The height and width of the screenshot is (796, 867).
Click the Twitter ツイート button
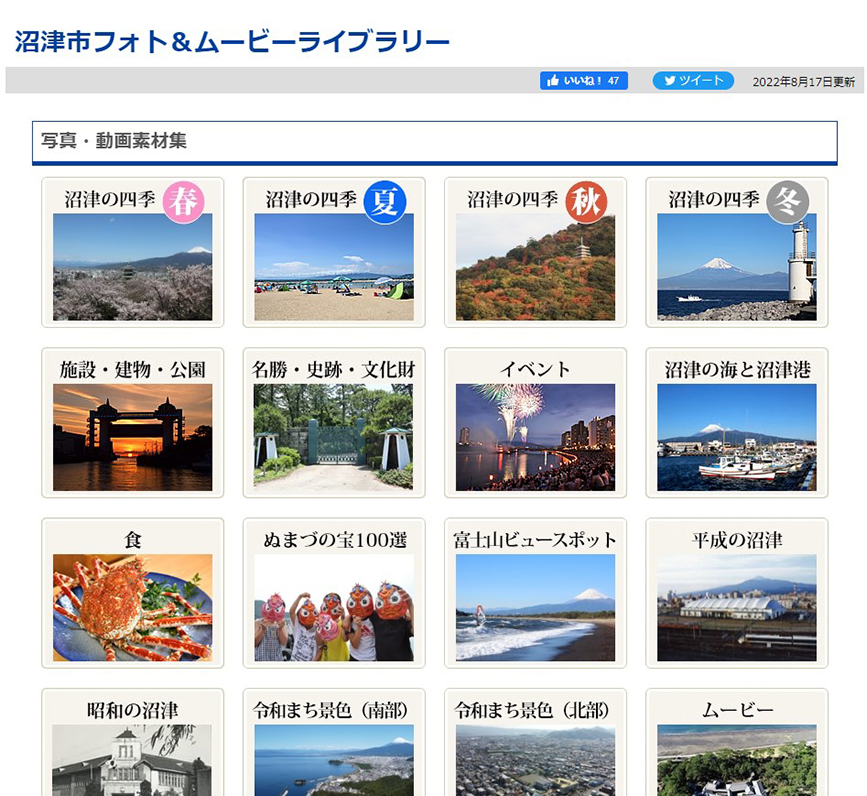693,81
